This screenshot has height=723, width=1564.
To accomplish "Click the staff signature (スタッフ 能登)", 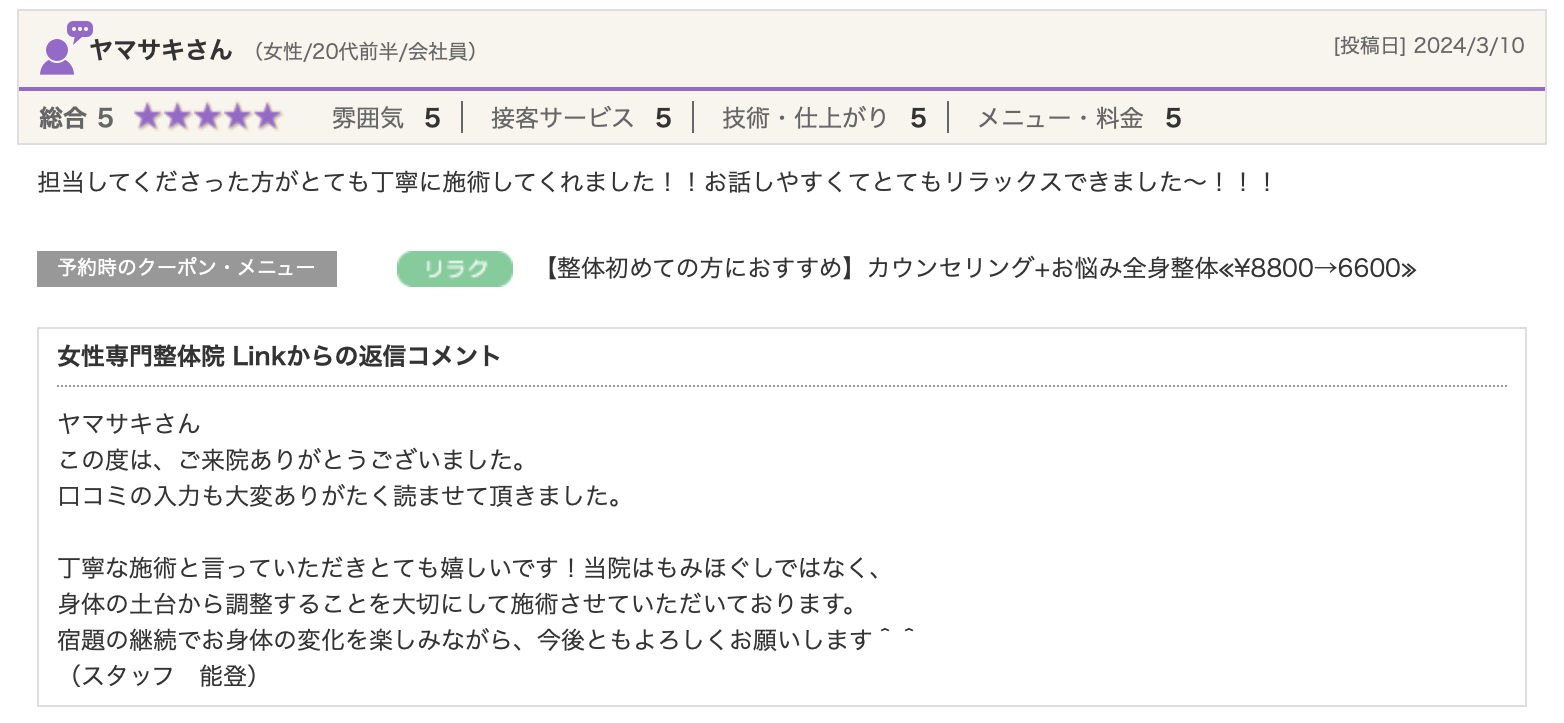I will coord(159,676).
